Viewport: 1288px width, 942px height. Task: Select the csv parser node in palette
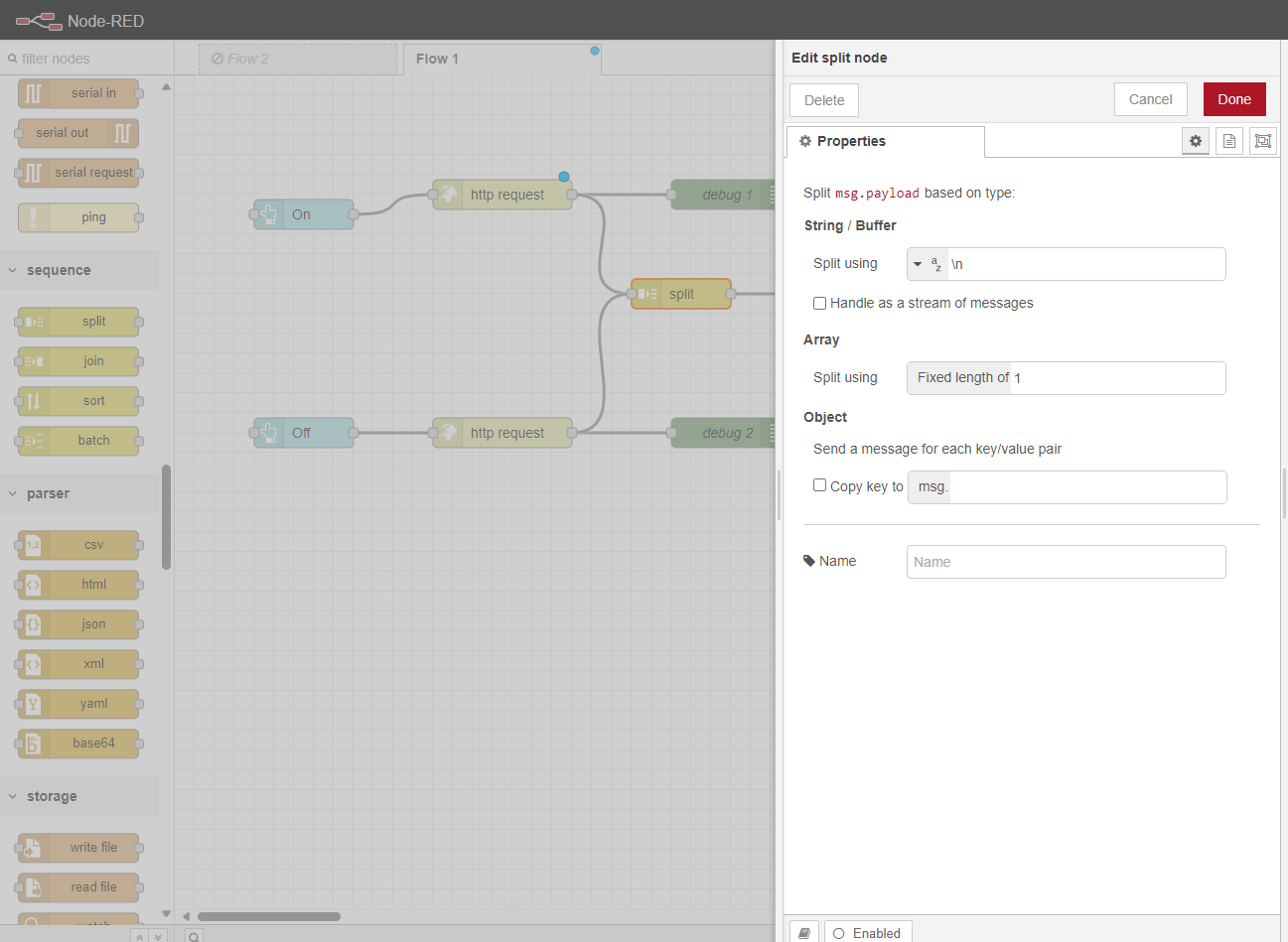[x=78, y=545]
